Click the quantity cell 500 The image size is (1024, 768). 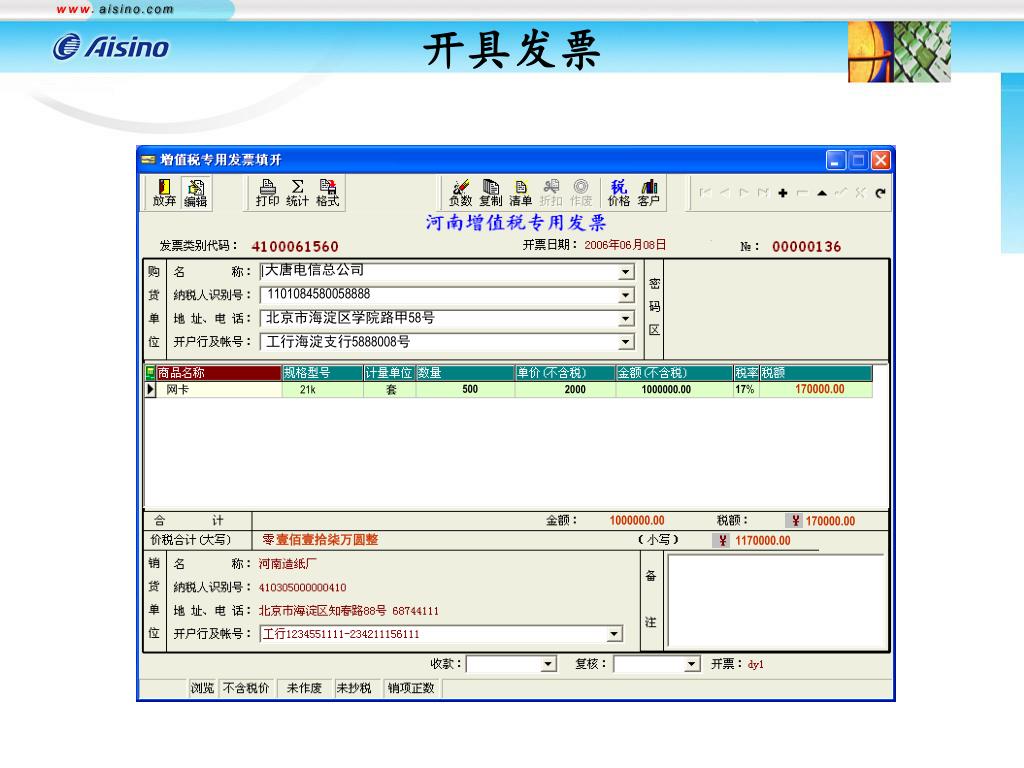[466, 389]
